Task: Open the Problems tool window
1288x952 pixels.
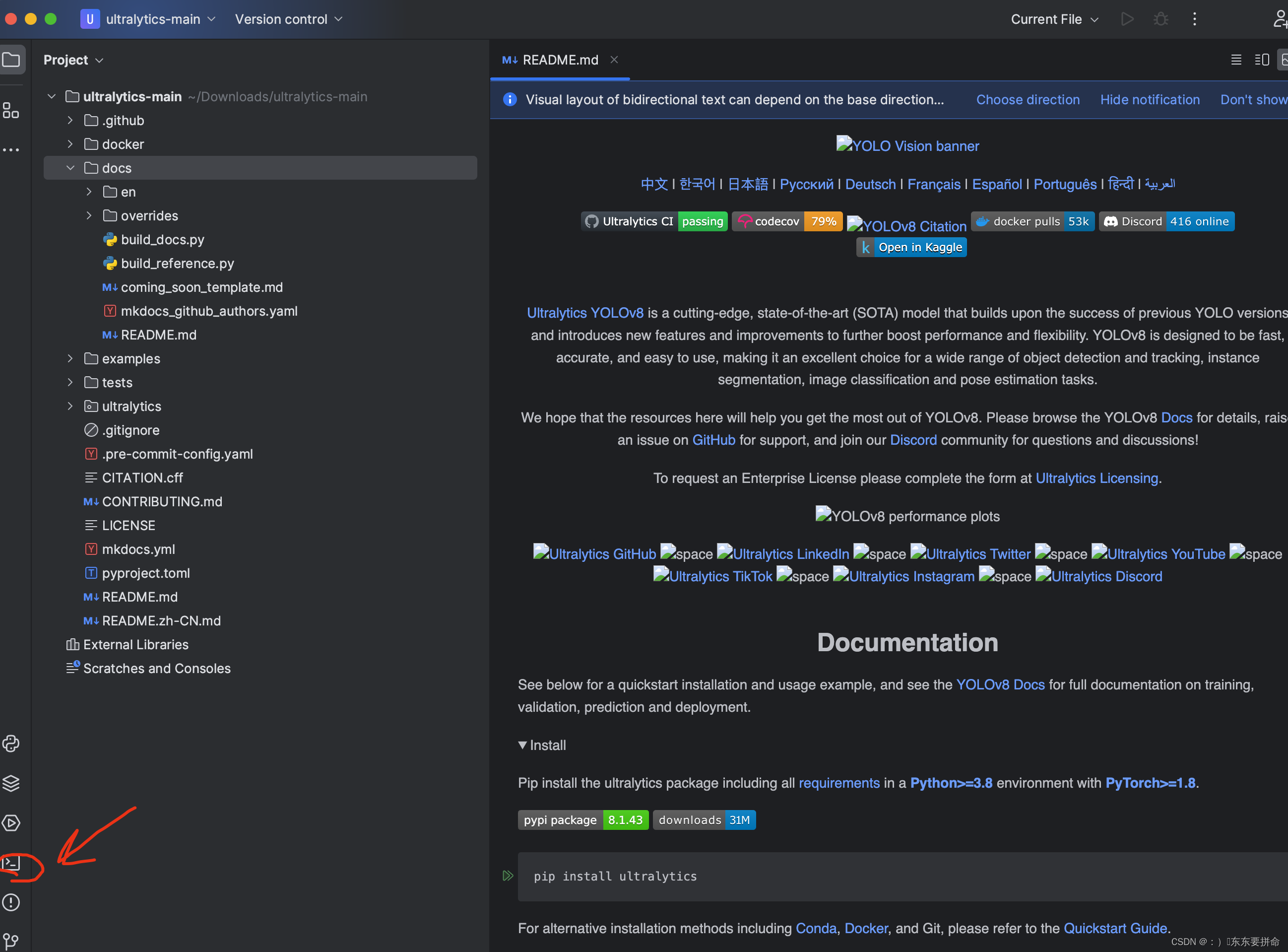Action: (11, 902)
